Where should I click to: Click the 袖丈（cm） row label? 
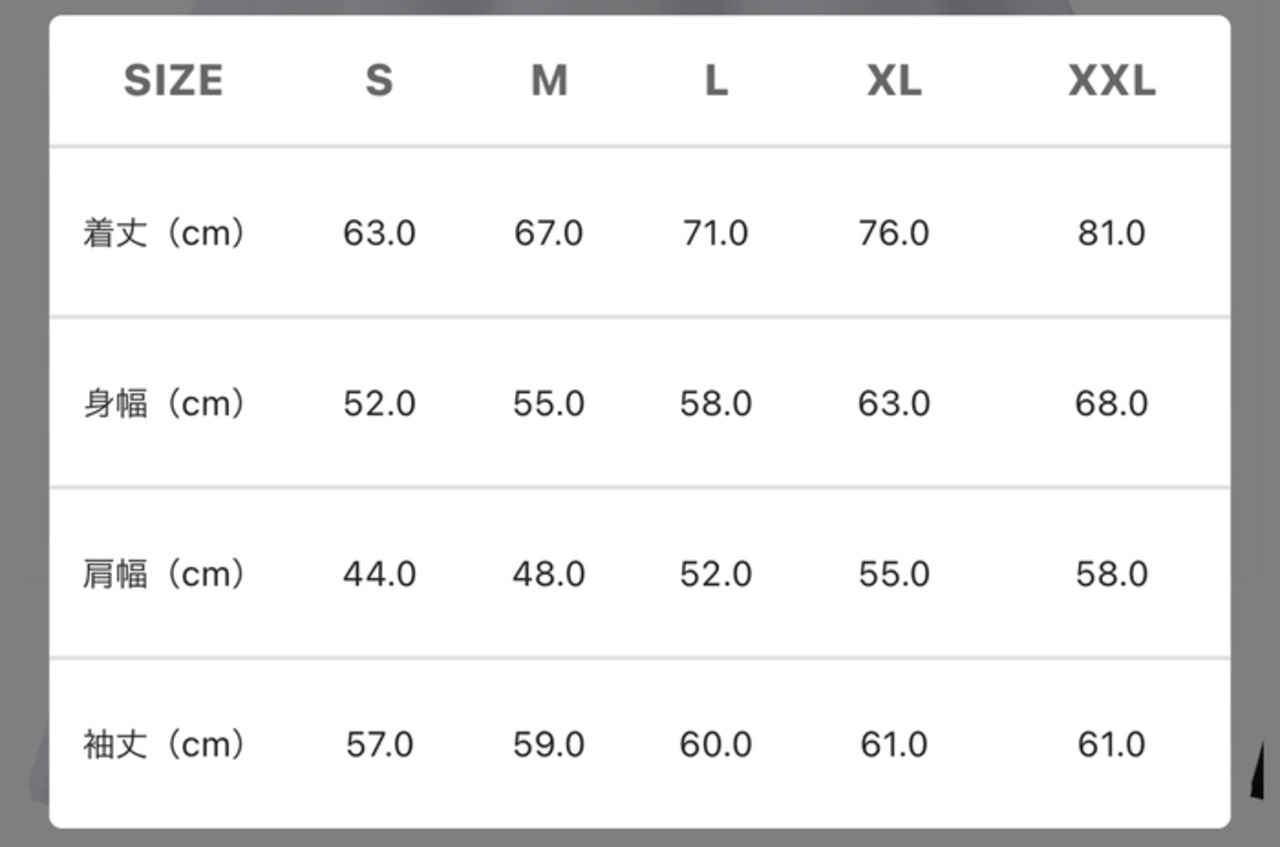click(x=164, y=745)
